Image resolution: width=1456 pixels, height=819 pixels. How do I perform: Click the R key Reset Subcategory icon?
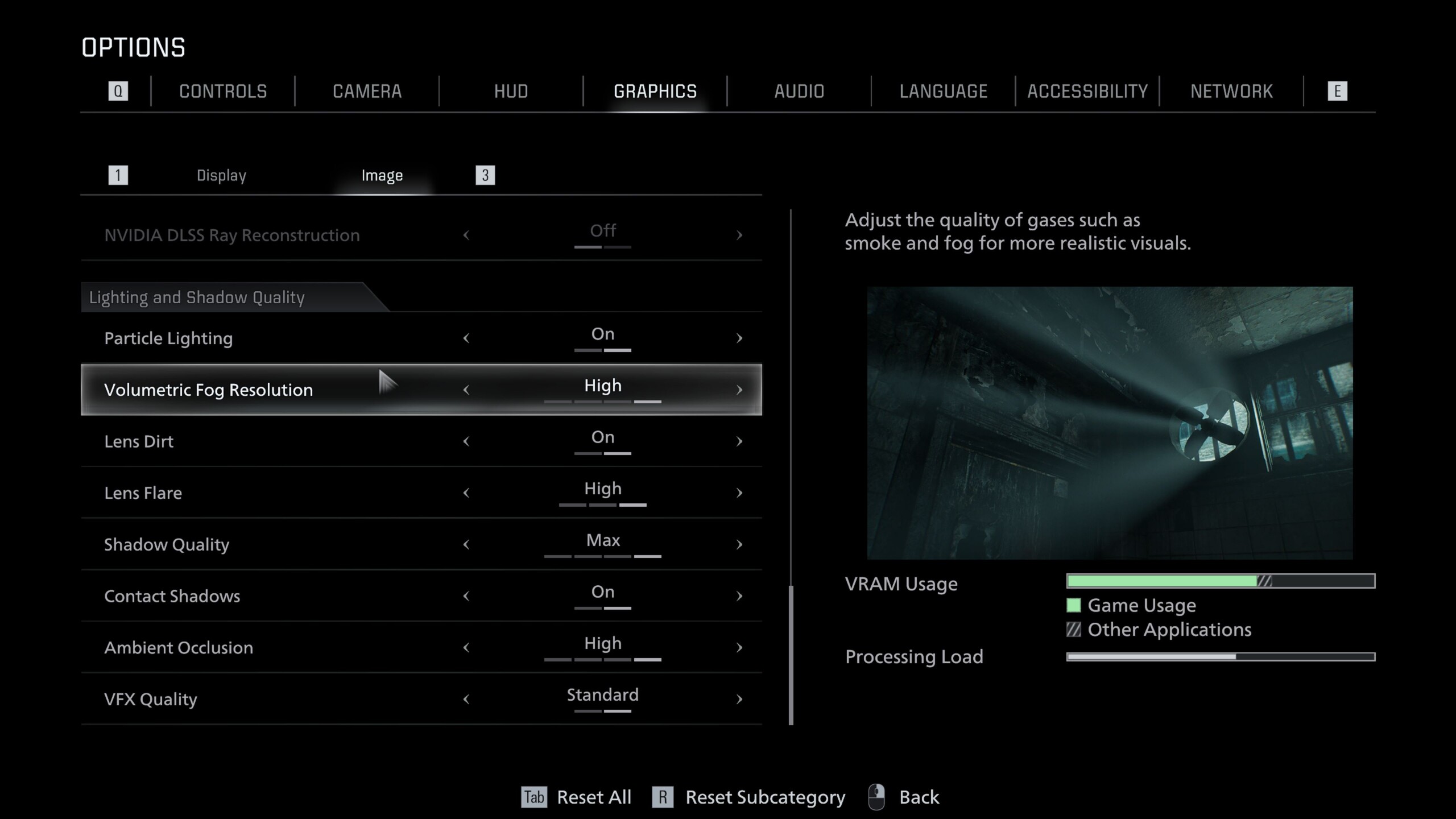pyautogui.click(x=663, y=797)
